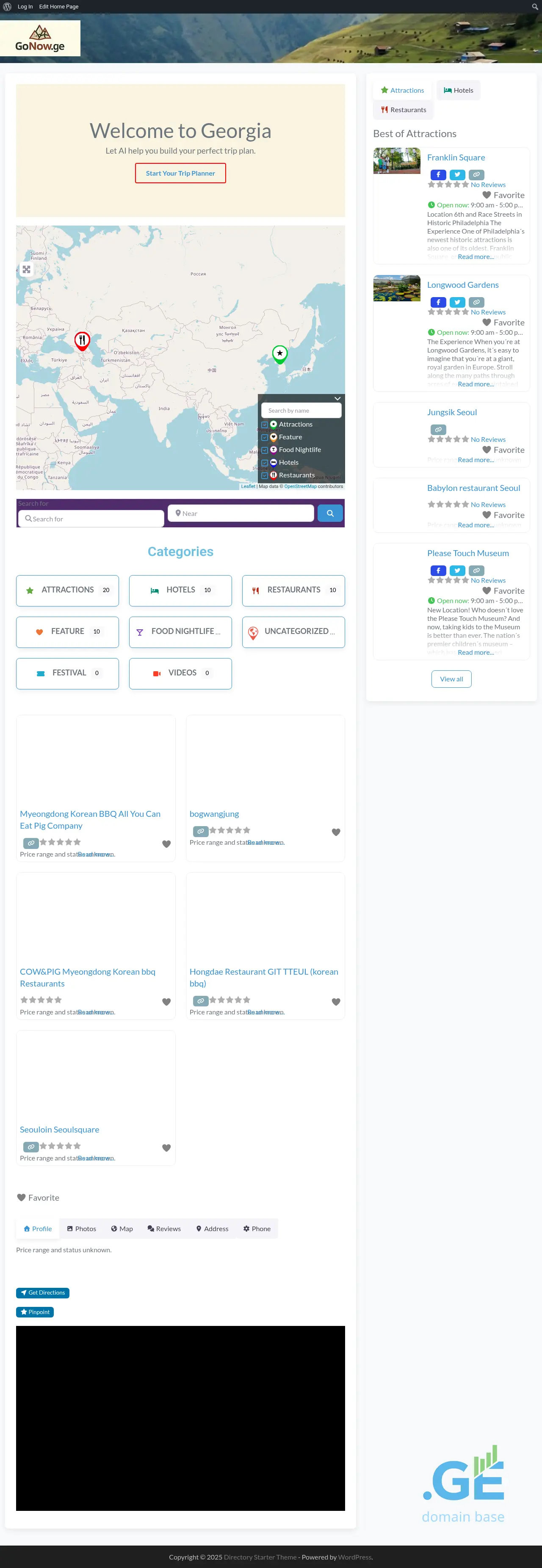Viewport: 542px width, 1568px height.
Task: Open Franklin Square's Facebook icon
Action: (438, 175)
